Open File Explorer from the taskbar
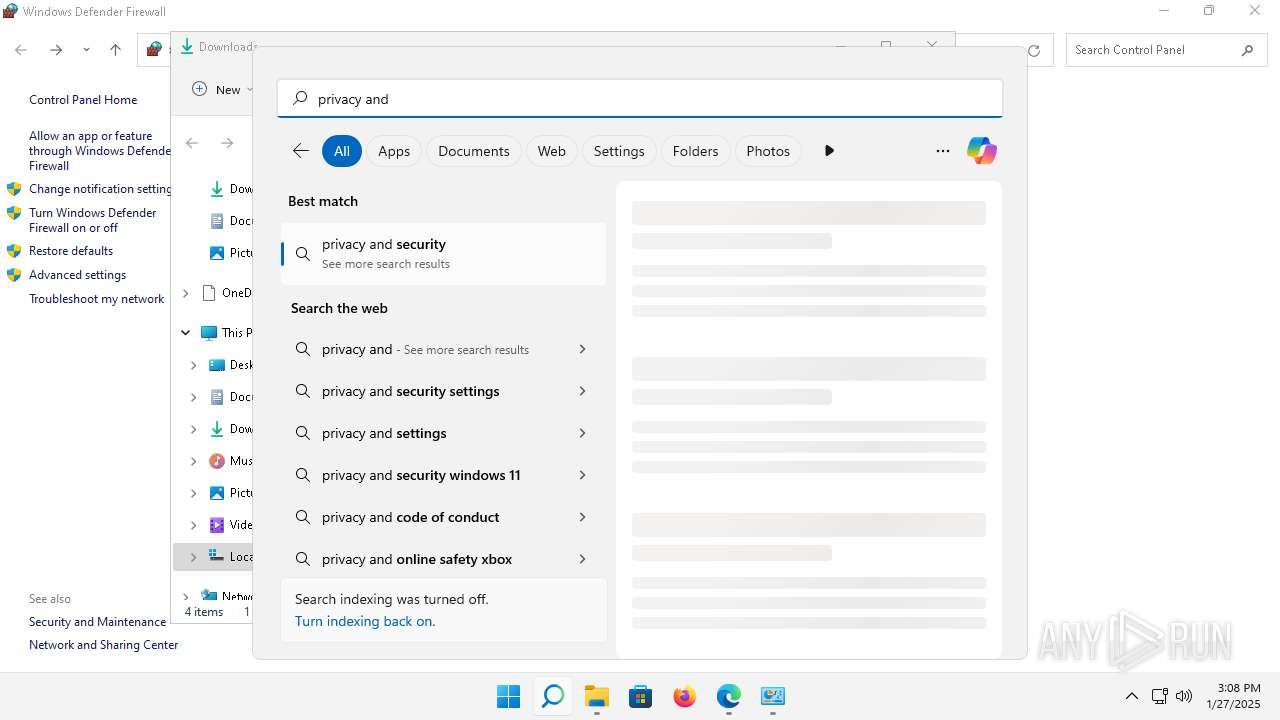 [596, 696]
